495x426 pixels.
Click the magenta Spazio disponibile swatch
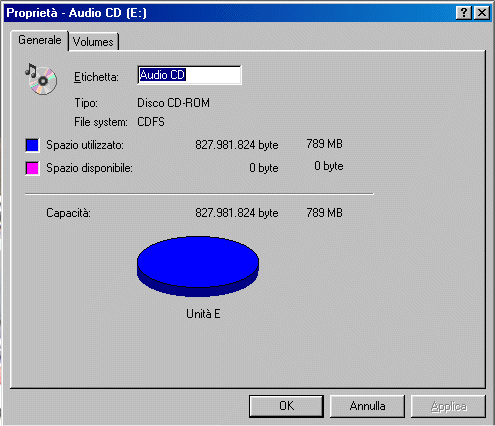(x=32, y=168)
